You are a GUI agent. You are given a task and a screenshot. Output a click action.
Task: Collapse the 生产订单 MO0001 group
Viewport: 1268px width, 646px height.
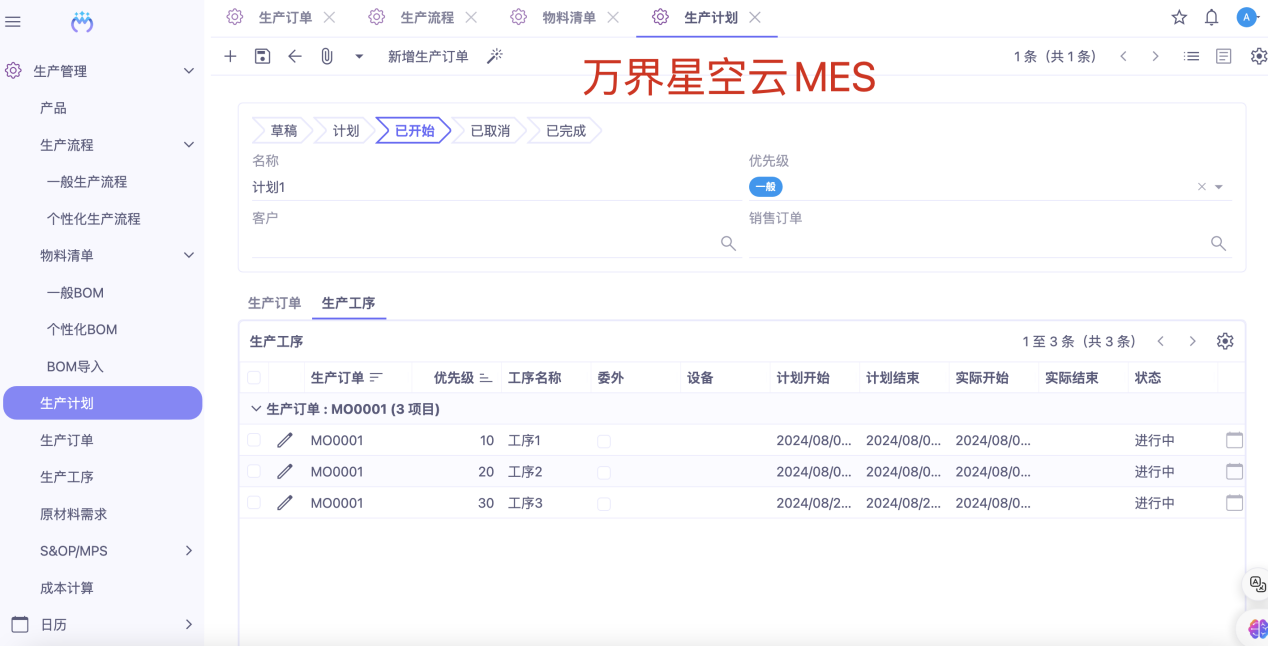coord(256,408)
